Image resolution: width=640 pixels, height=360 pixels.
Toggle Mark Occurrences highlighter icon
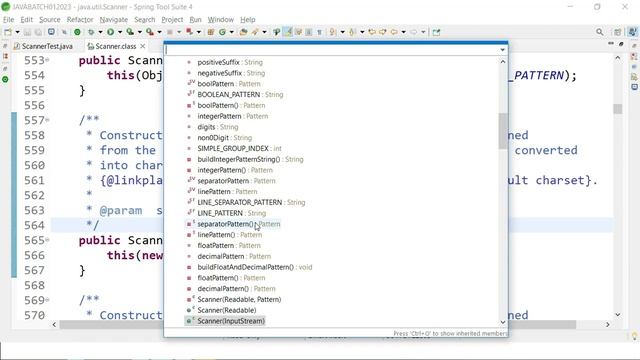(x=288, y=32)
